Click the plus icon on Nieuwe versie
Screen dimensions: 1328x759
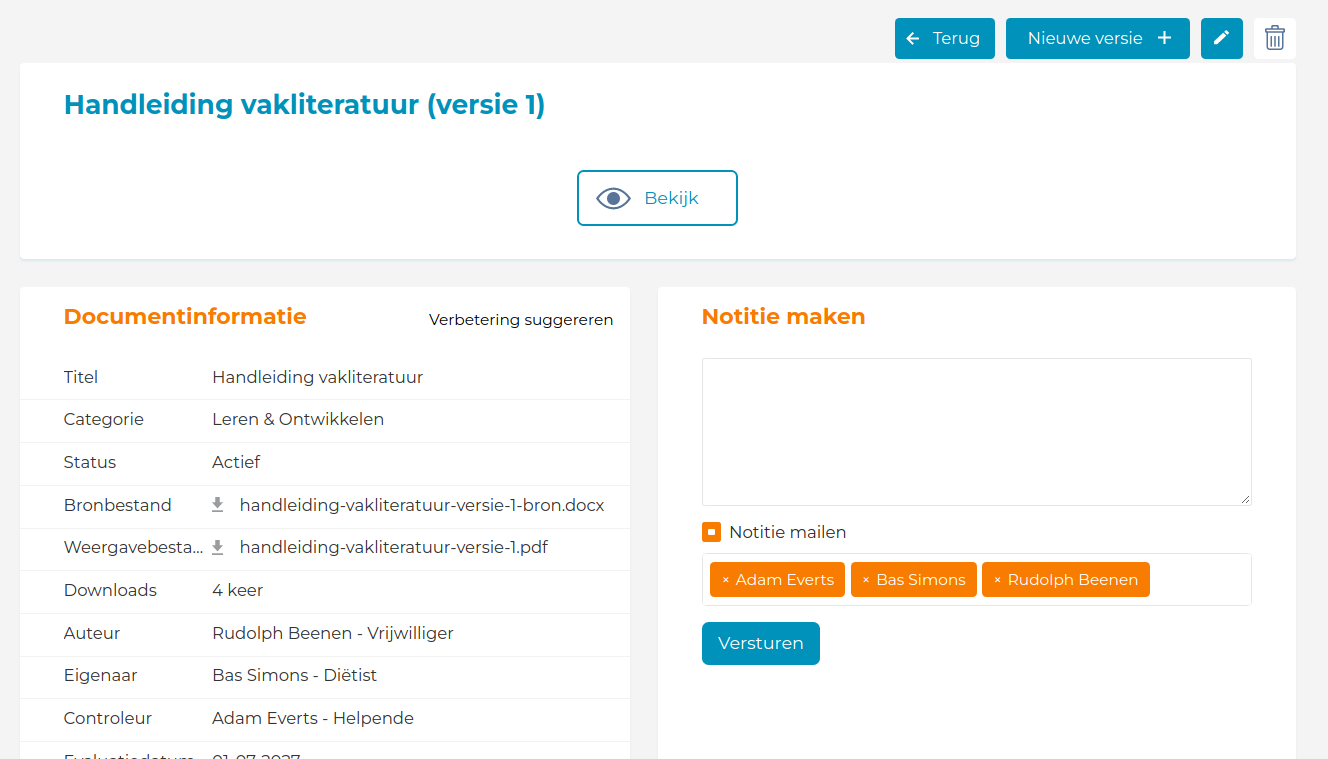click(1164, 38)
